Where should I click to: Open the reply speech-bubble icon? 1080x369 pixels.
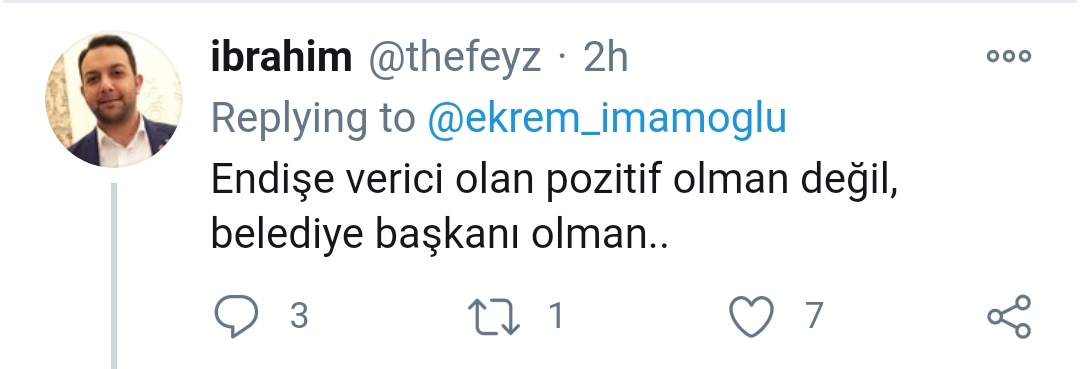tap(236, 316)
